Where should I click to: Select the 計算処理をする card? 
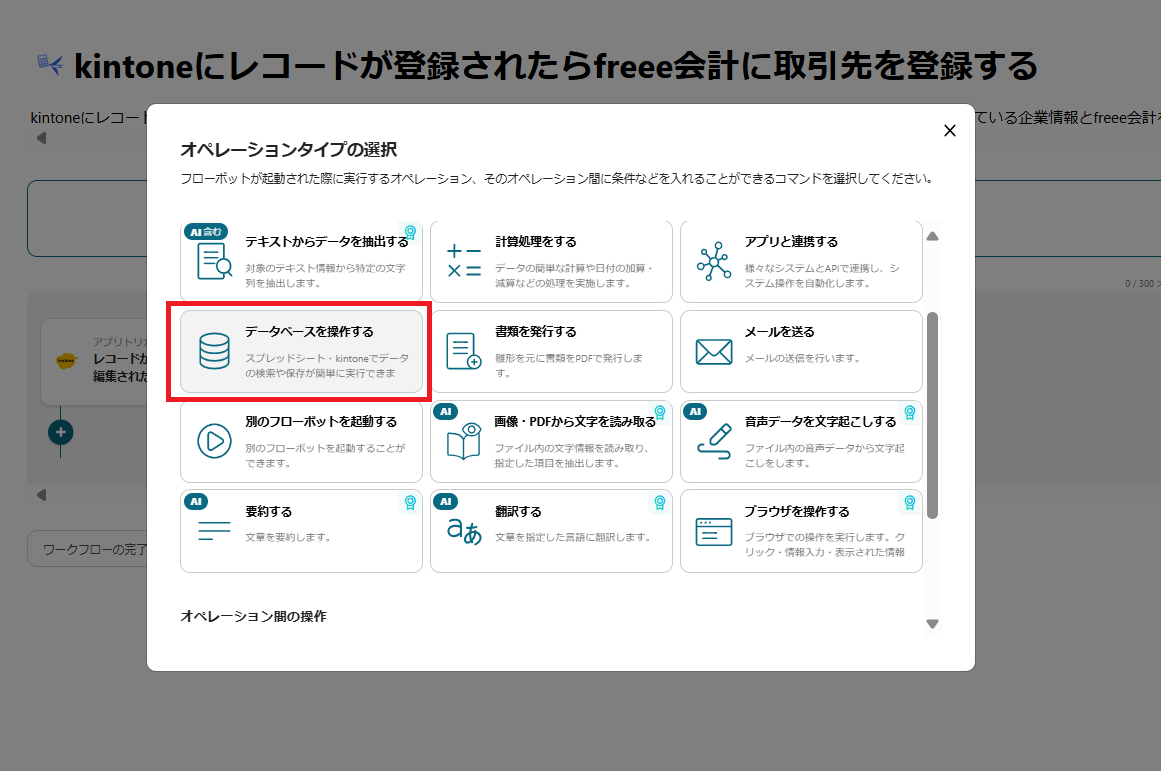[x=551, y=261]
